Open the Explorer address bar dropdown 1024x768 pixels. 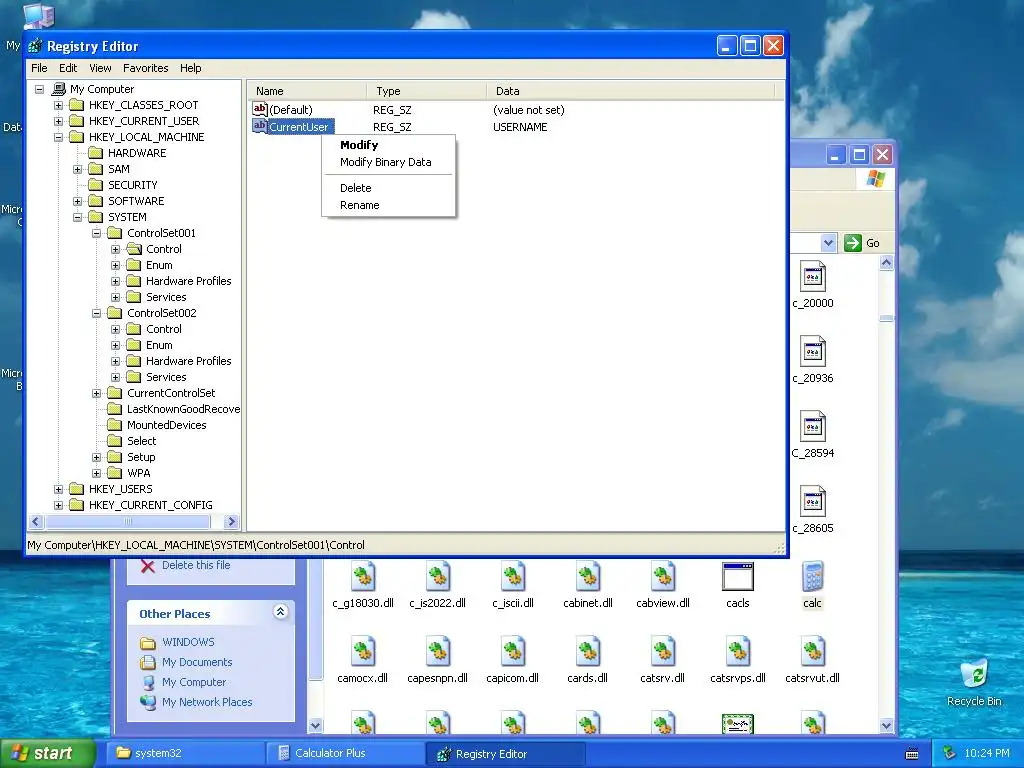click(x=828, y=243)
